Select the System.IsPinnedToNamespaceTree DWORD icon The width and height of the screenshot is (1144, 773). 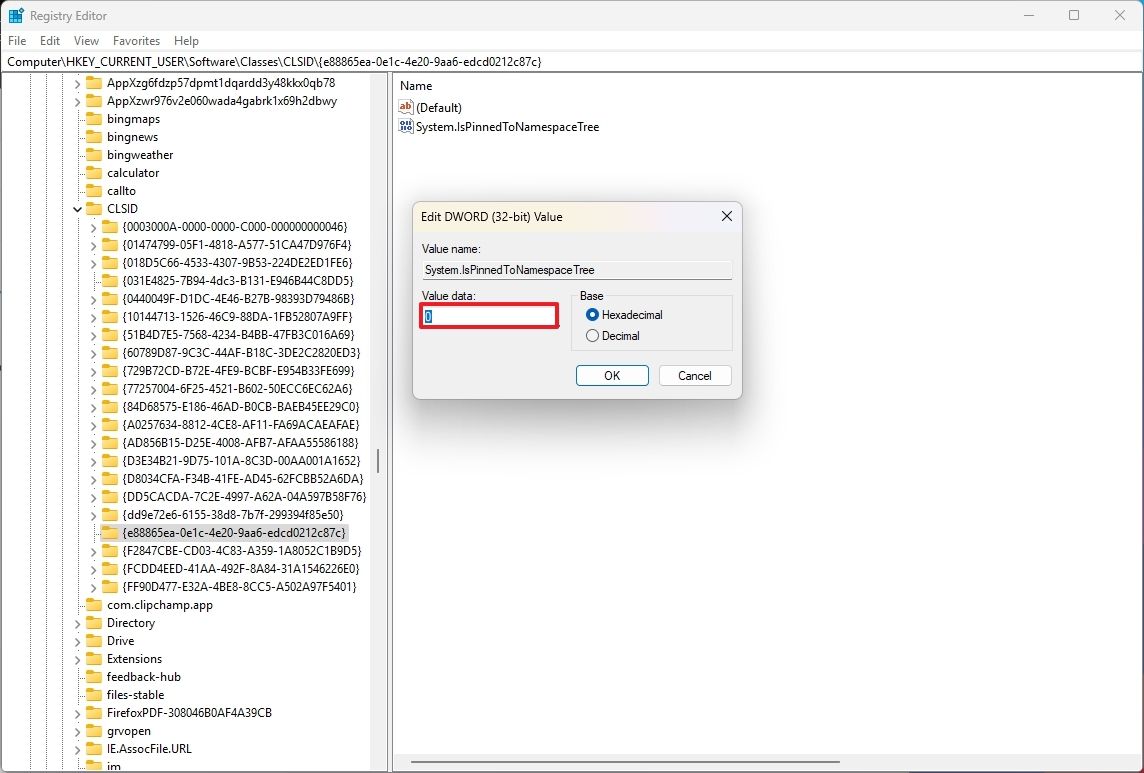pos(407,126)
